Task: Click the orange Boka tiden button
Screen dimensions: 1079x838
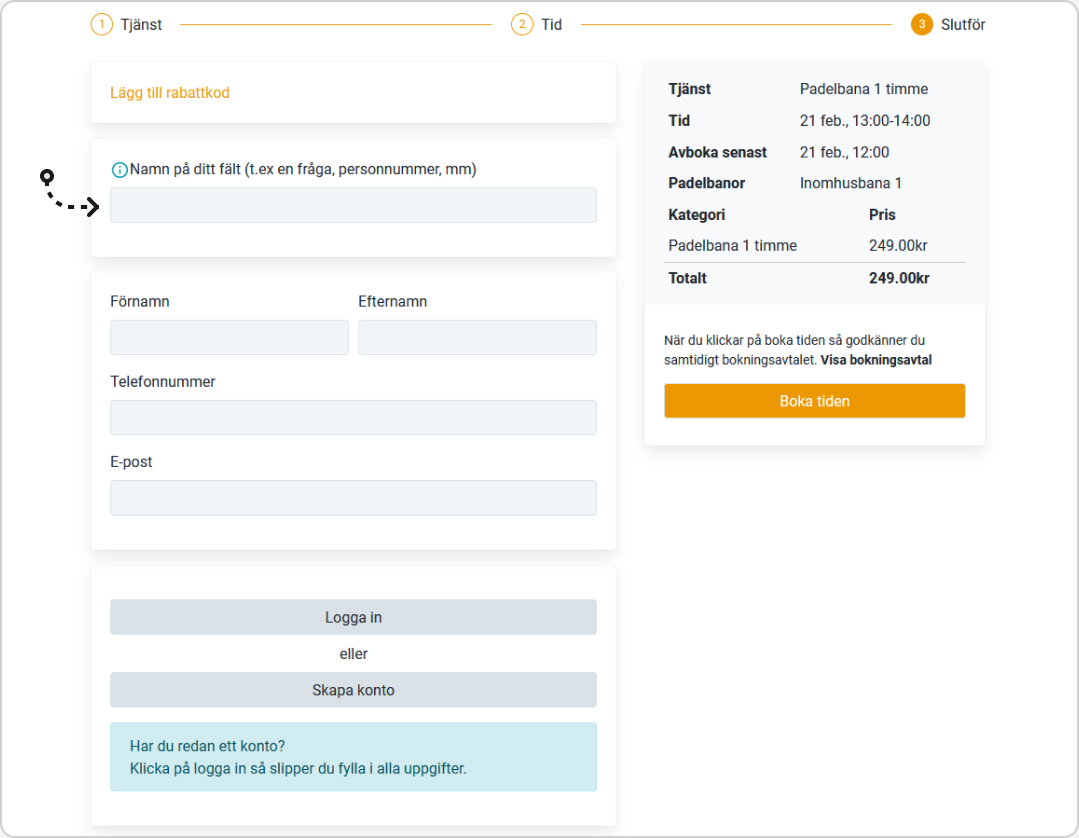Action: (x=814, y=401)
